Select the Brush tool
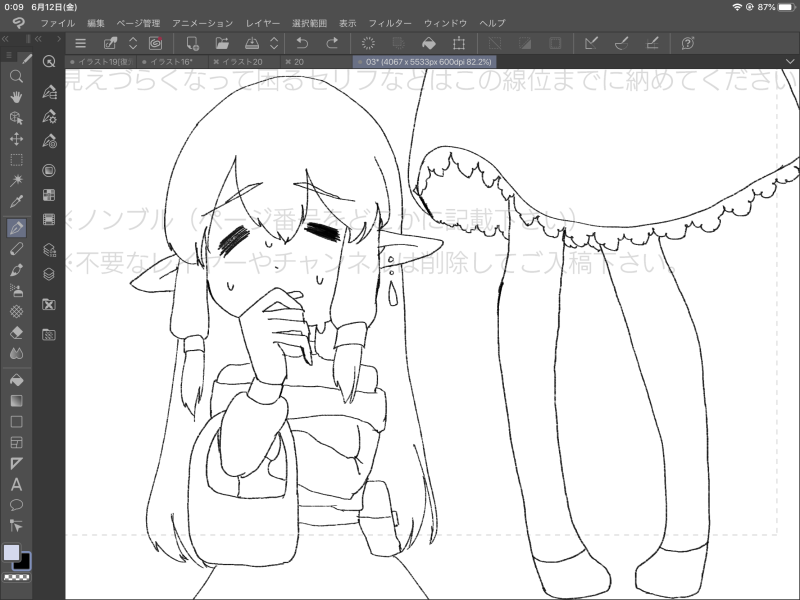The height and width of the screenshot is (600, 800). click(x=16, y=269)
